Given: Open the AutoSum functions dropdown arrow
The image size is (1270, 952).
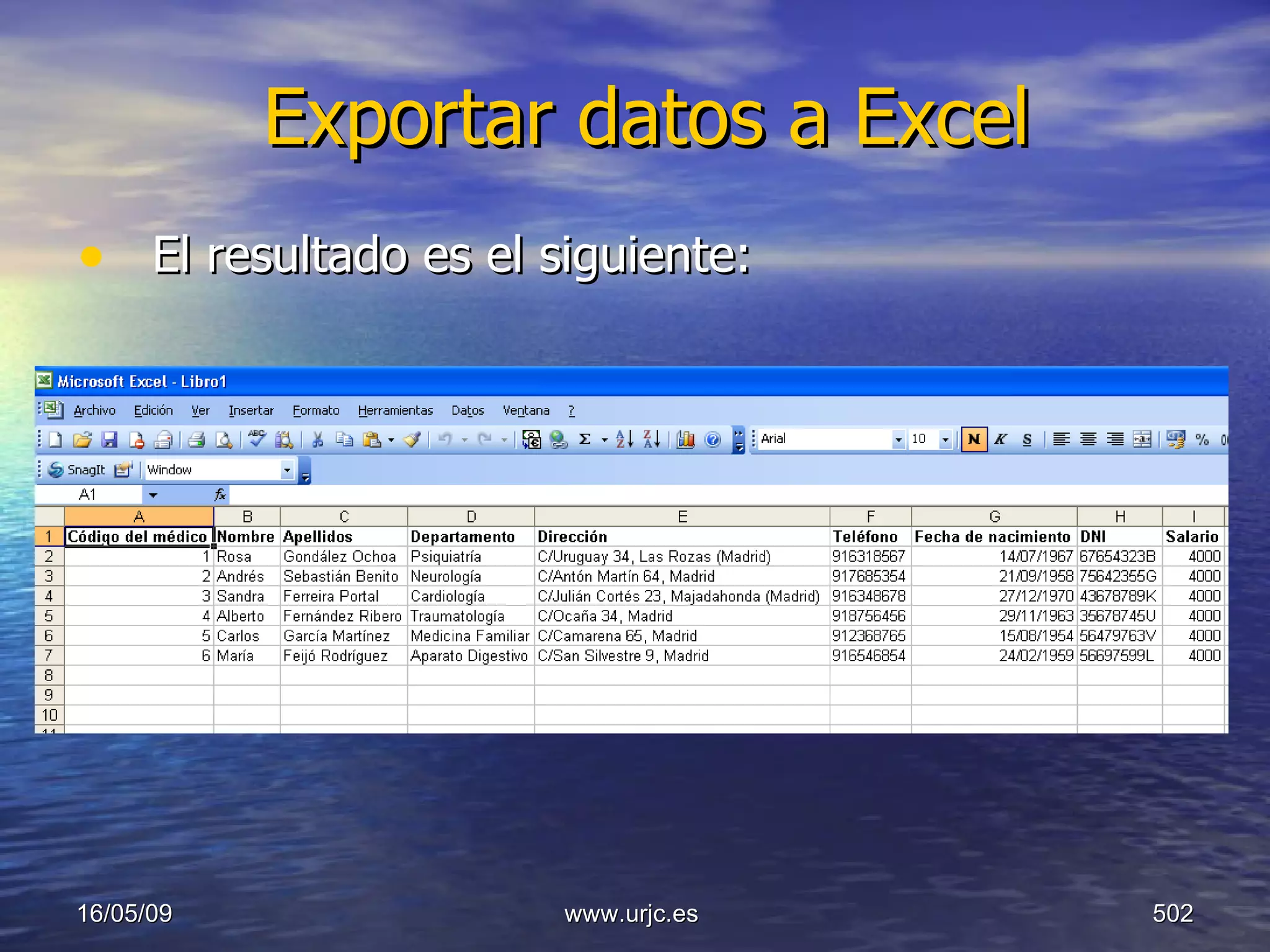Looking at the screenshot, I should [x=604, y=440].
